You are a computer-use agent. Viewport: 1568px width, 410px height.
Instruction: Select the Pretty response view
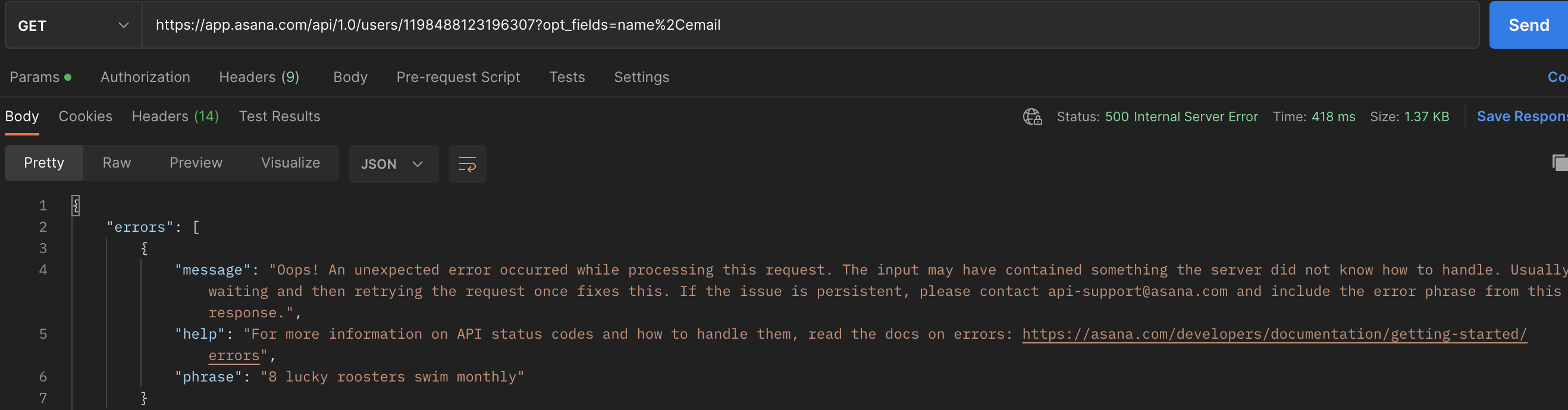[44, 162]
